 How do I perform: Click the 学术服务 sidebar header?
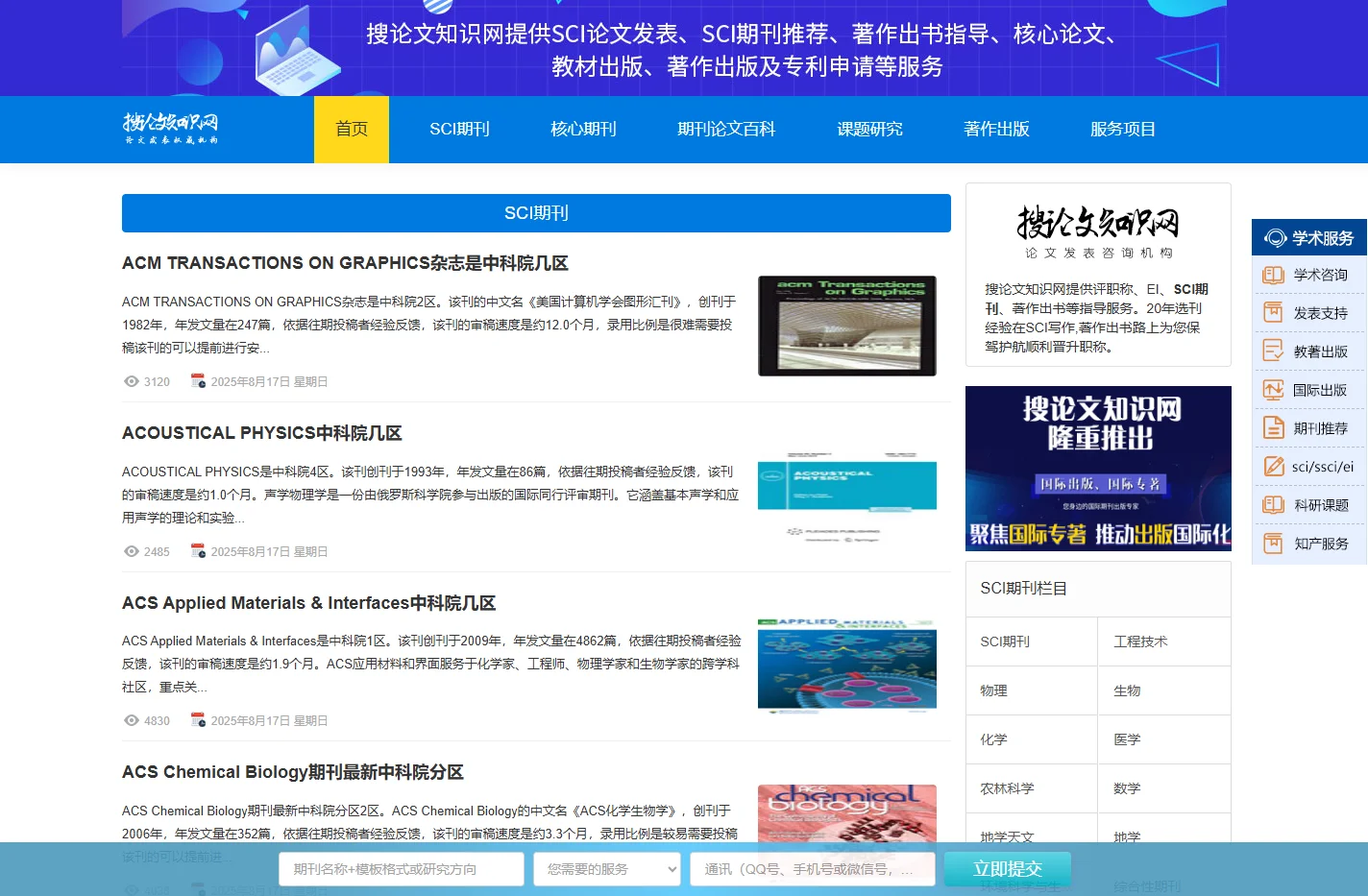pos(1309,238)
